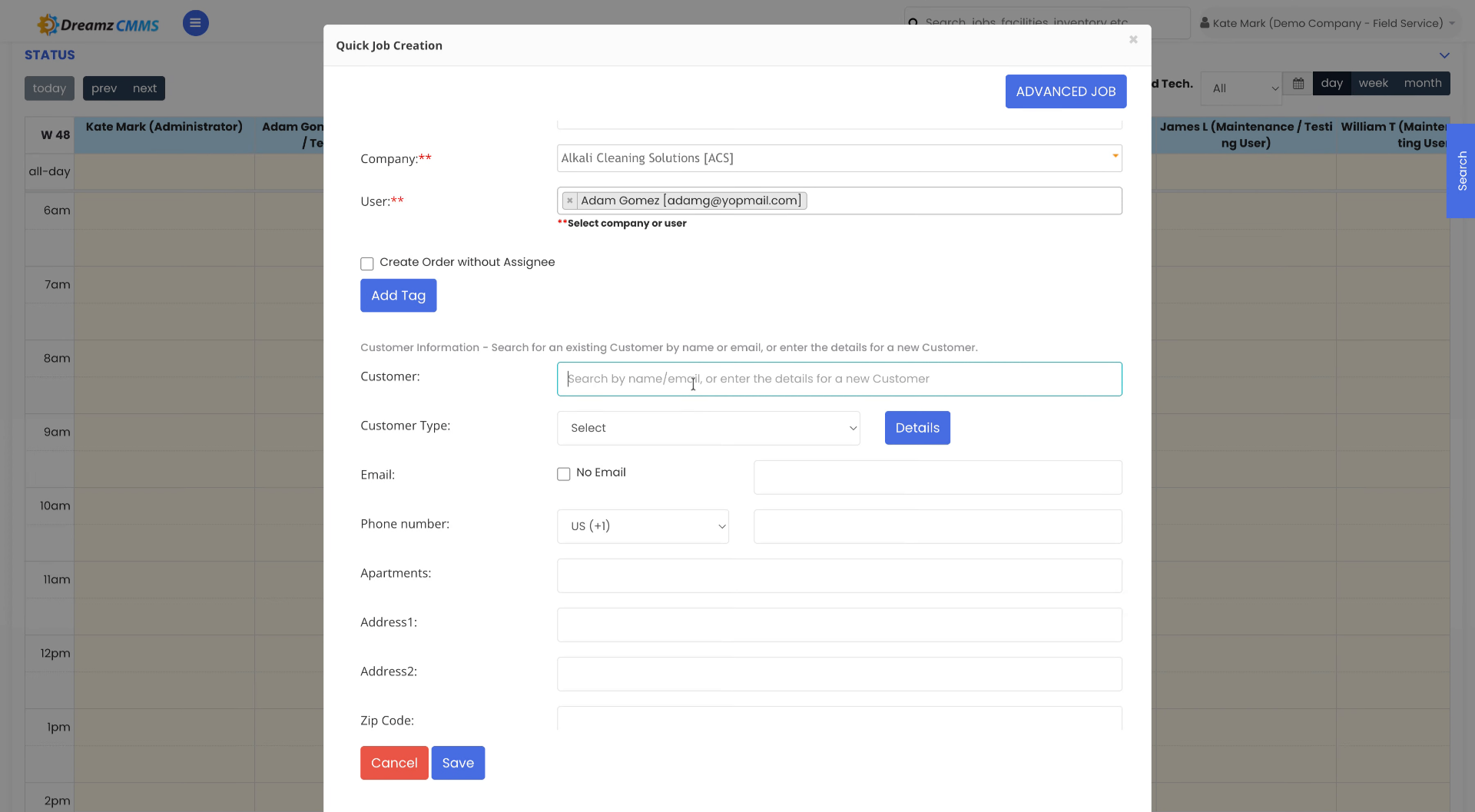Screen dimensions: 1475x812
Task: Switch calendar to week view
Action: (x=1374, y=83)
